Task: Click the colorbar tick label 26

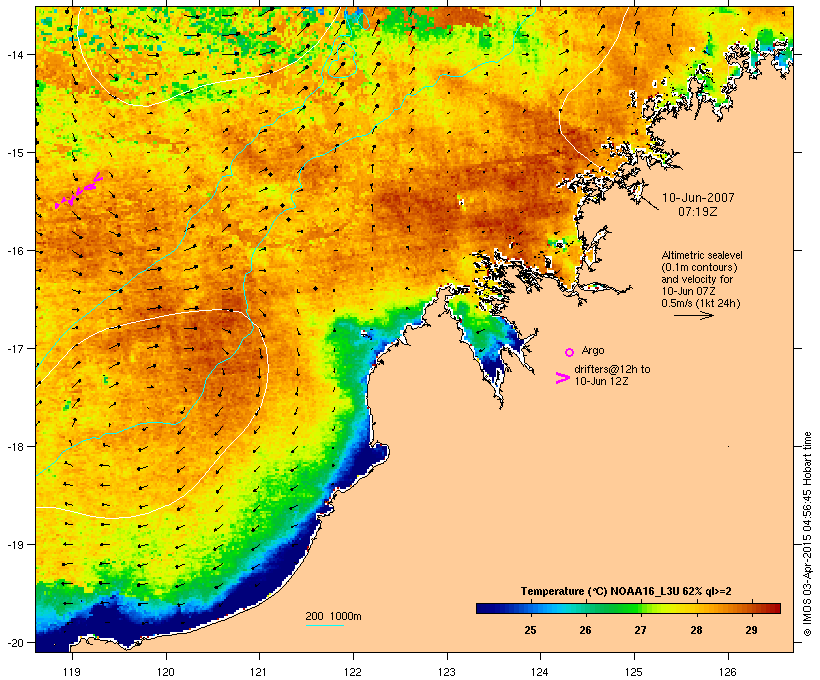Action: pyautogui.click(x=586, y=630)
